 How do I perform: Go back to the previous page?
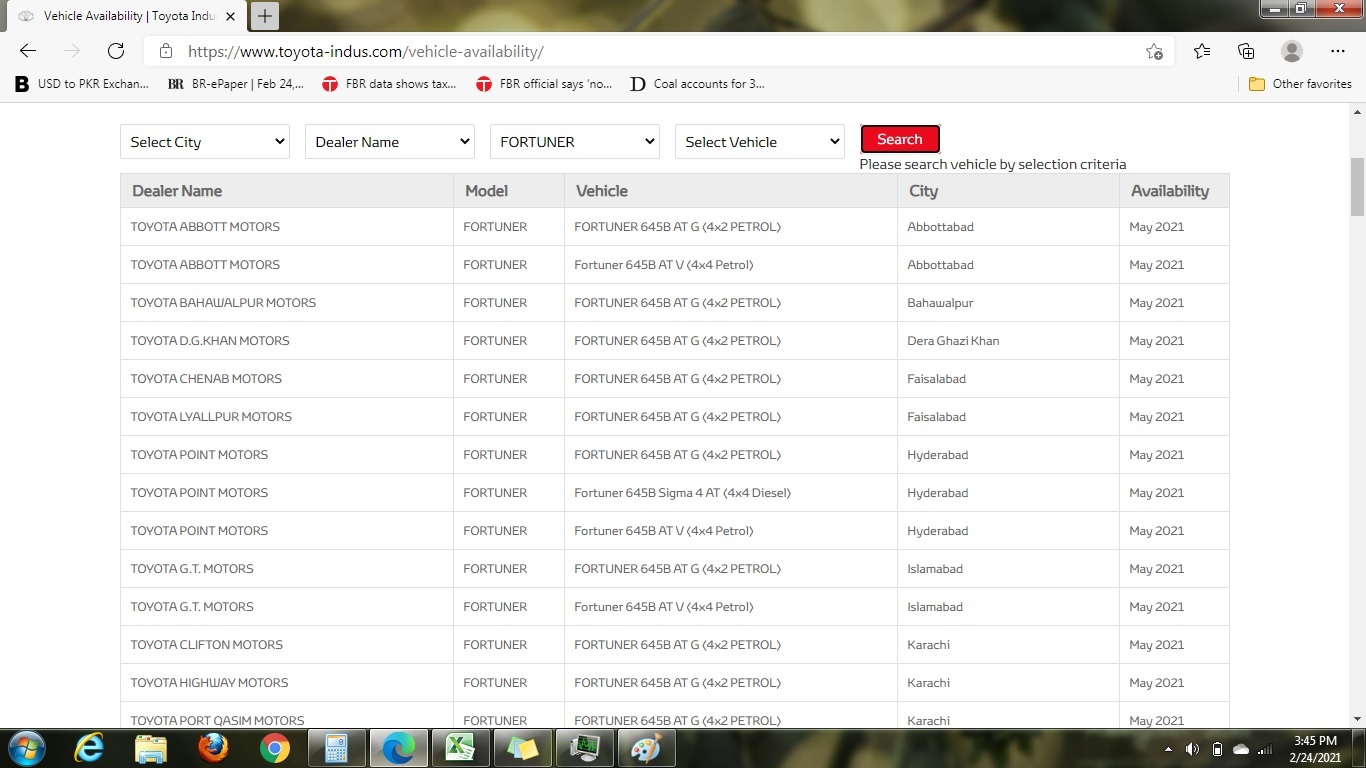pos(28,51)
